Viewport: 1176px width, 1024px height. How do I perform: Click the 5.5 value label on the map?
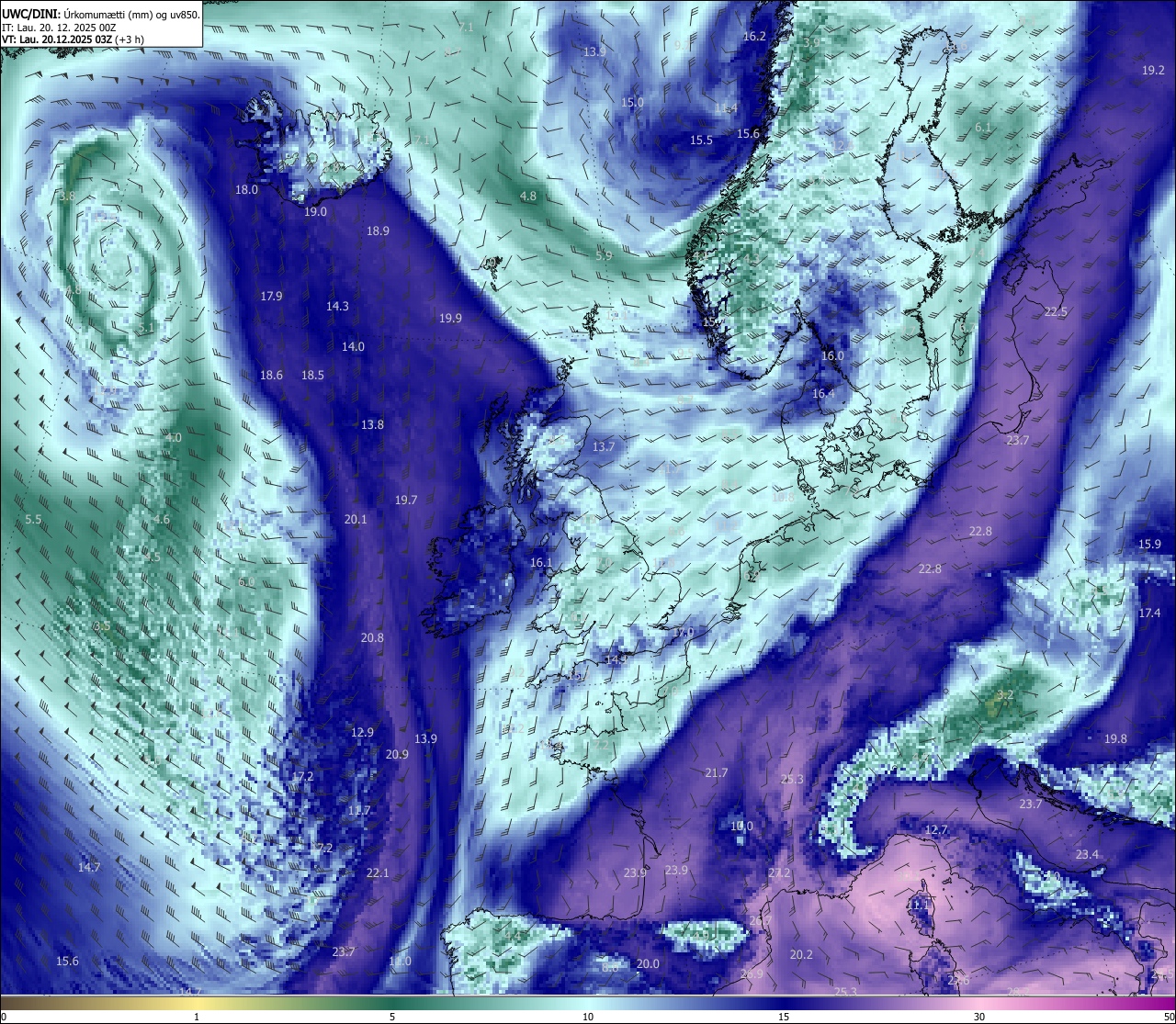click(x=33, y=520)
